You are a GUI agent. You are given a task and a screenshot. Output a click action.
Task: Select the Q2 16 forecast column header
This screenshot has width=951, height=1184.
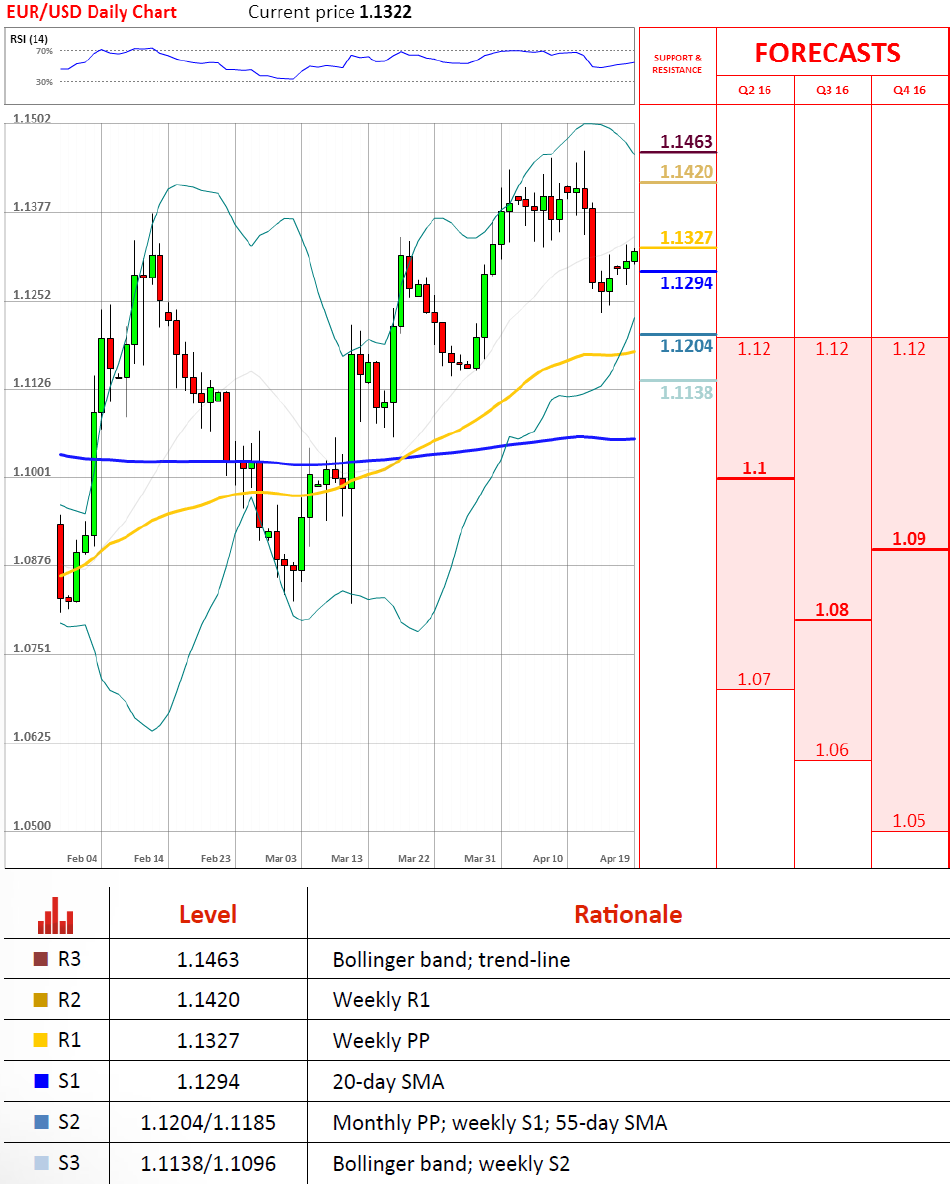pos(755,90)
